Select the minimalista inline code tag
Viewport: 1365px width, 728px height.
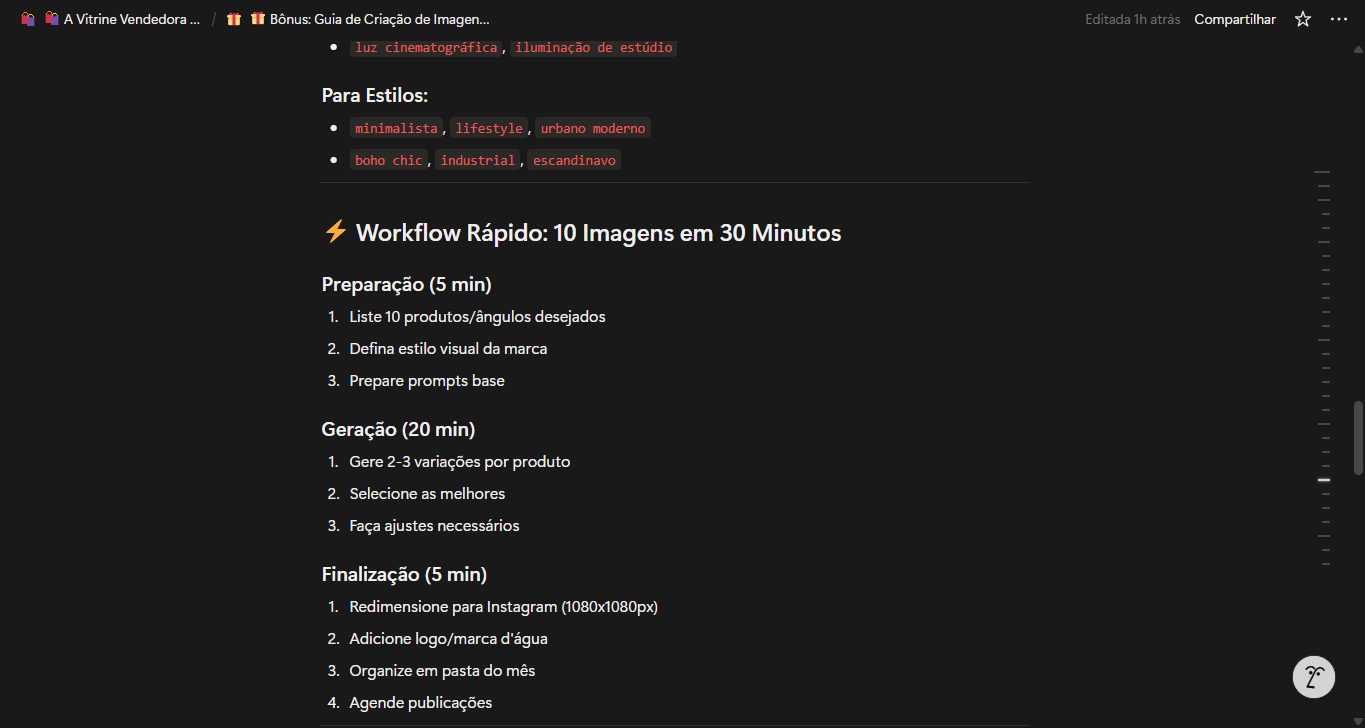point(396,128)
